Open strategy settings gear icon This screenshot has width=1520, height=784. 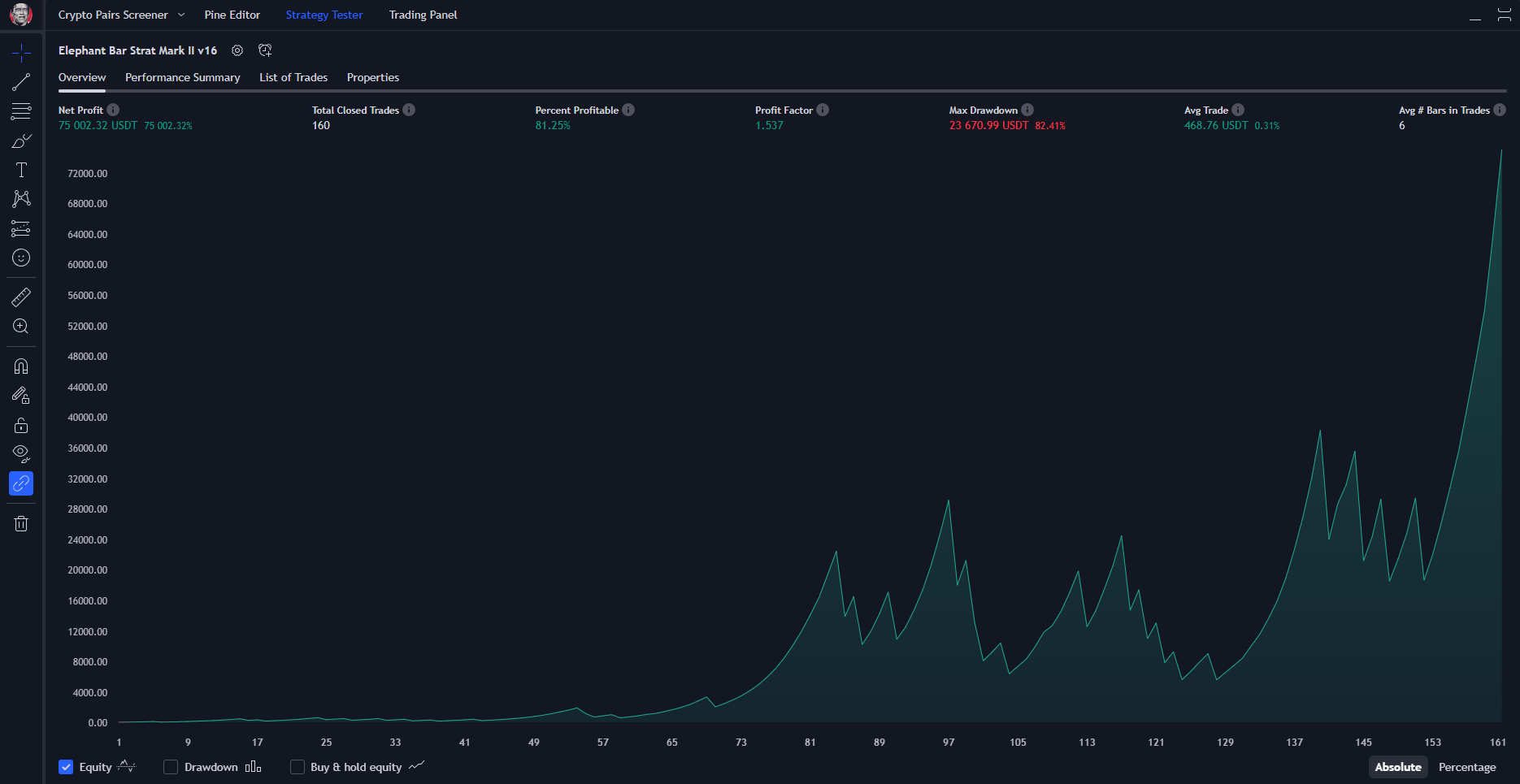pyautogui.click(x=237, y=50)
